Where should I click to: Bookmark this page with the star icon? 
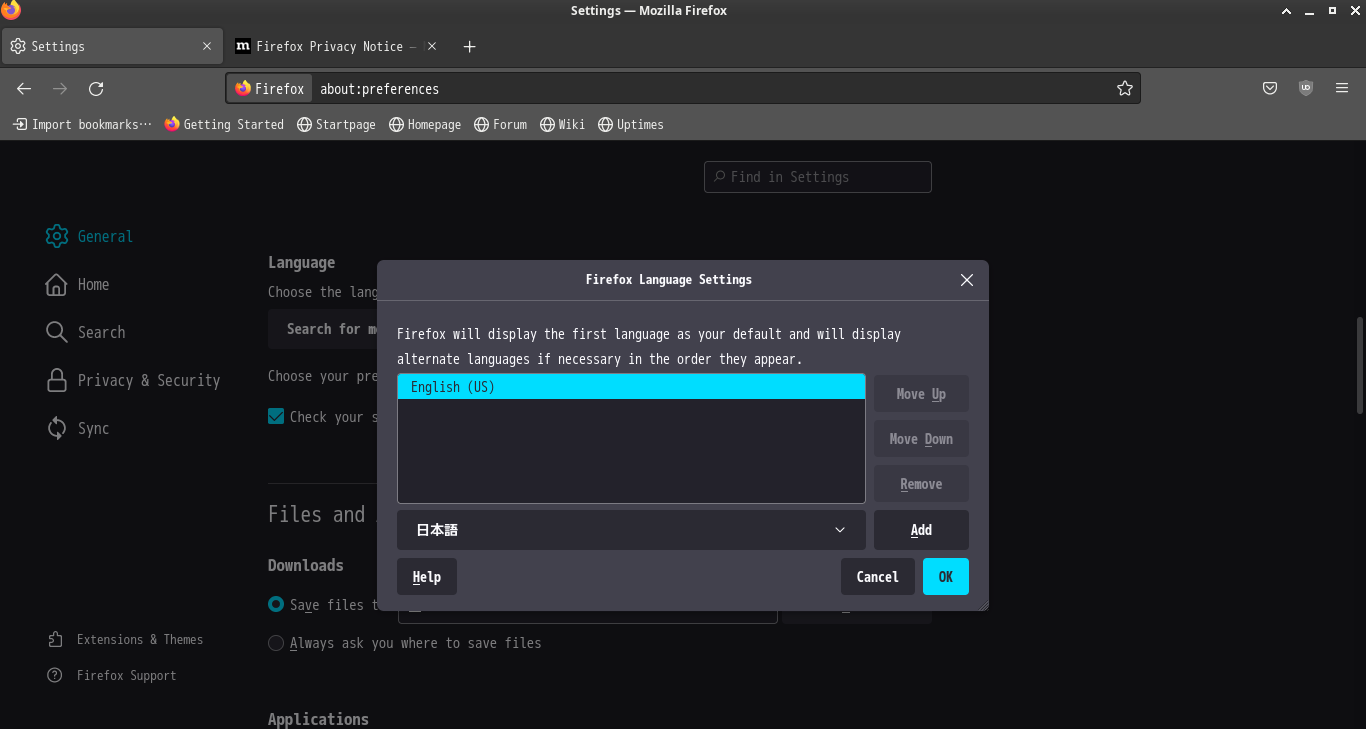(x=1125, y=89)
